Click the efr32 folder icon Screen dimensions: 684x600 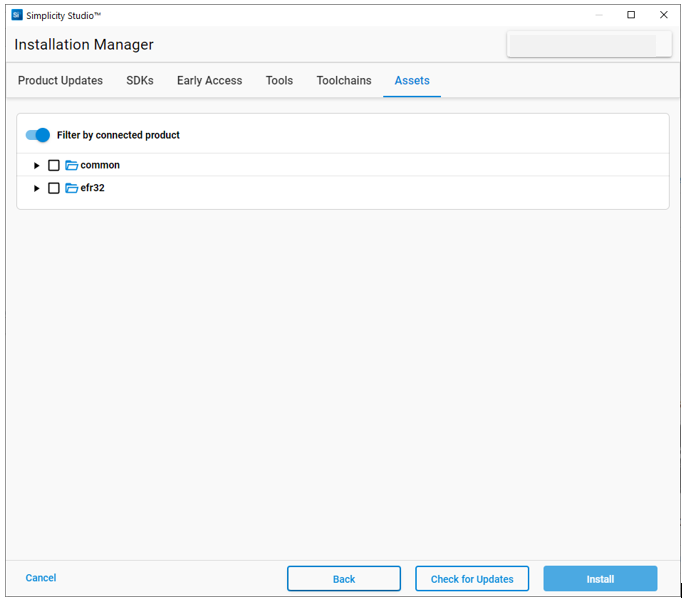click(71, 188)
